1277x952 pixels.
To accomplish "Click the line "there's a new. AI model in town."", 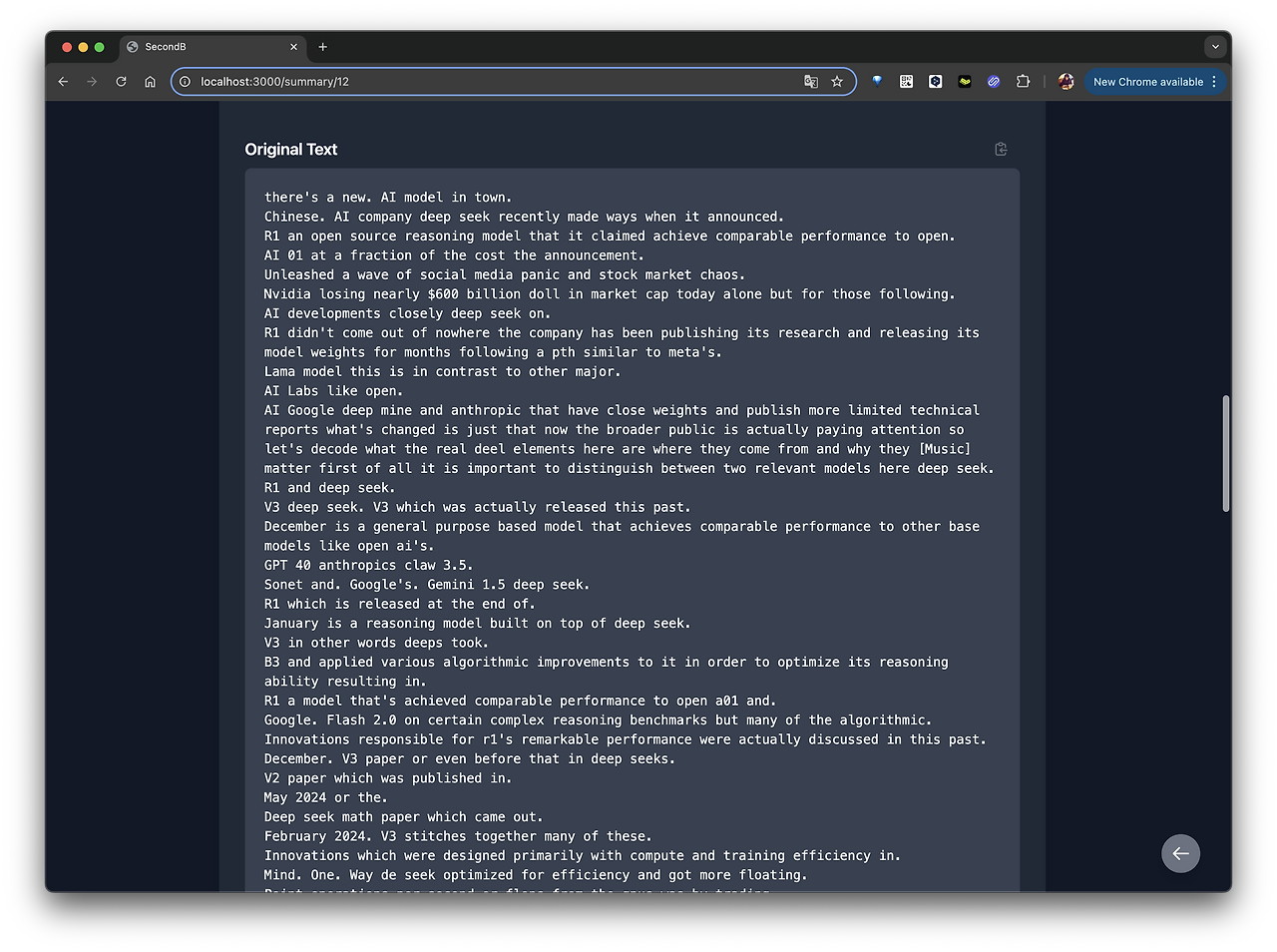I will point(388,198).
